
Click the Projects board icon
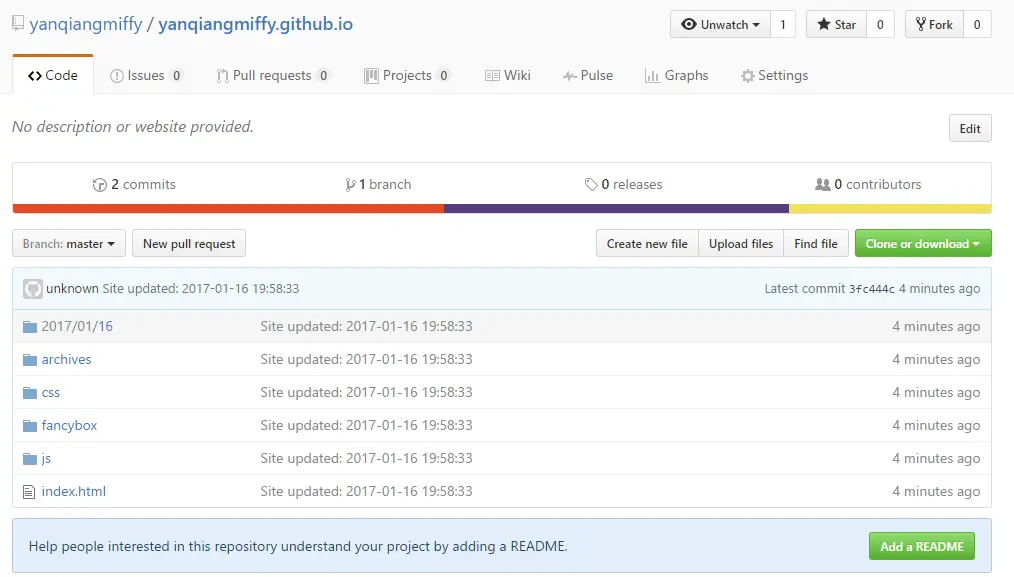[x=371, y=76]
